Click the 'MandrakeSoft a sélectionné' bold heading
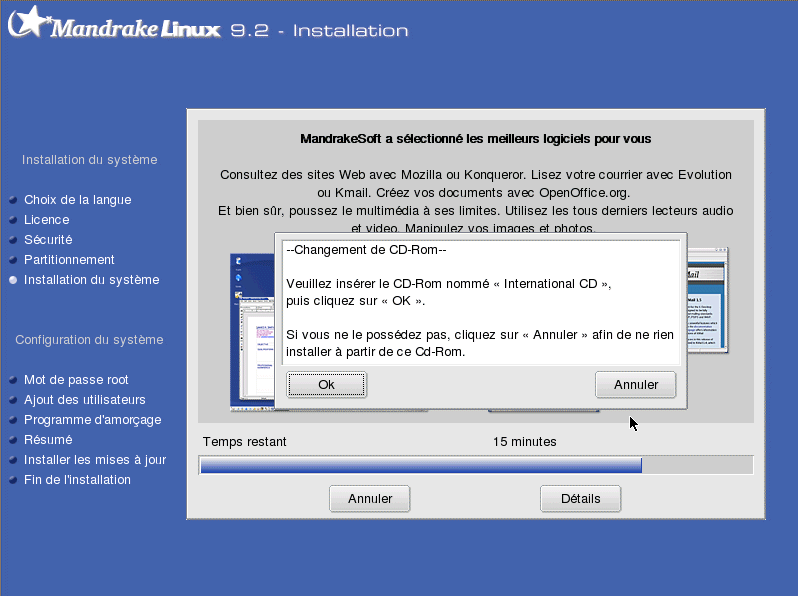Screen dimensions: 798x596 (475, 139)
